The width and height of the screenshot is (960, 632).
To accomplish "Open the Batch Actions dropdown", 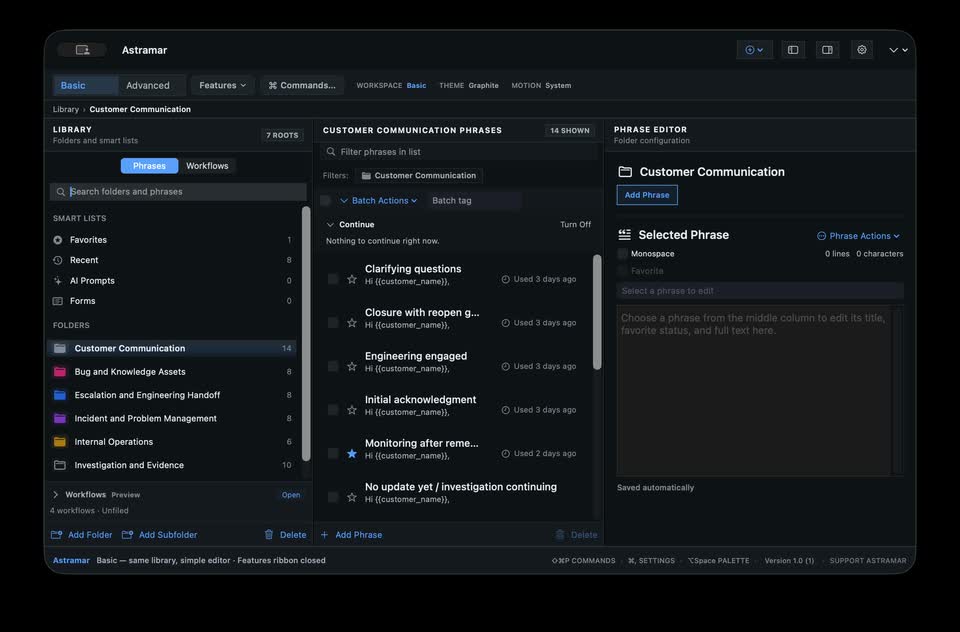I will click(378, 200).
